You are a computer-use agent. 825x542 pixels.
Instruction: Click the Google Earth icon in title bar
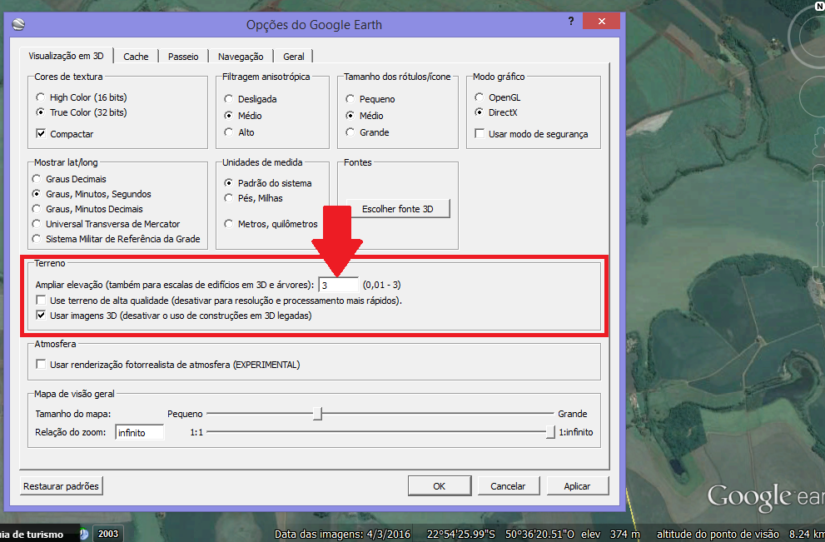(18, 24)
